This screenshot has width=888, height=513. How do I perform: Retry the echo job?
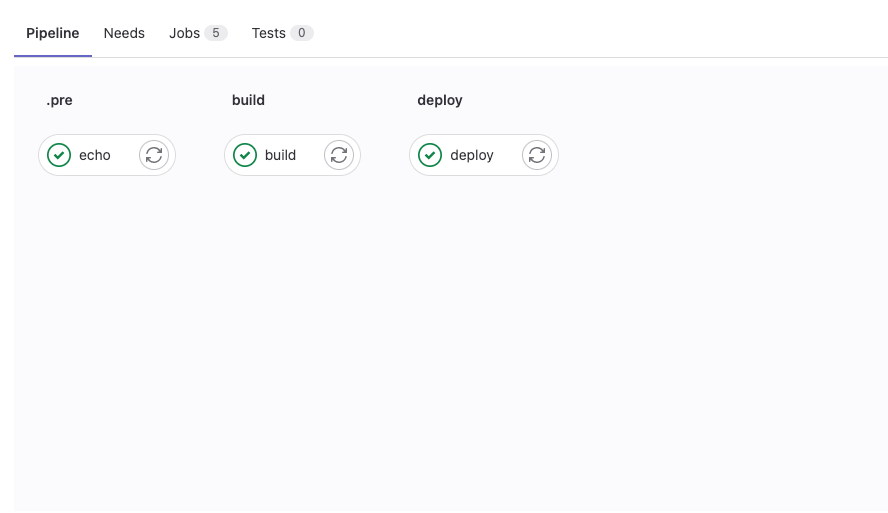pyautogui.click(x=154, y=155)
